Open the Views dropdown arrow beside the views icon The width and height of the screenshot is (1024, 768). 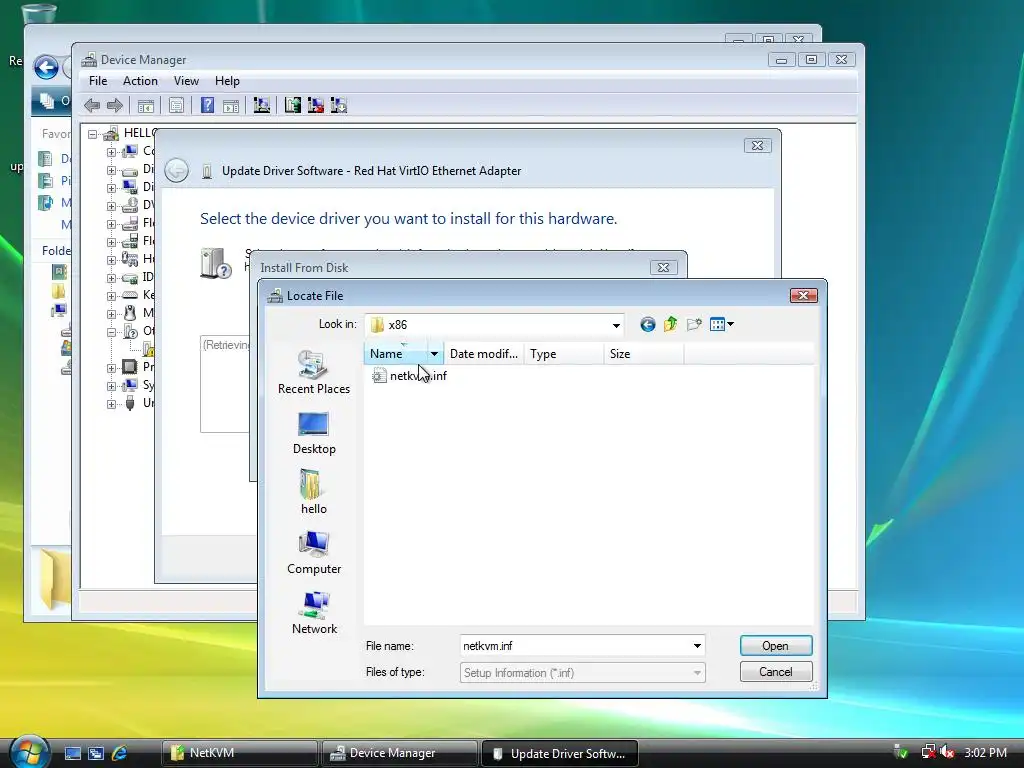731,324
